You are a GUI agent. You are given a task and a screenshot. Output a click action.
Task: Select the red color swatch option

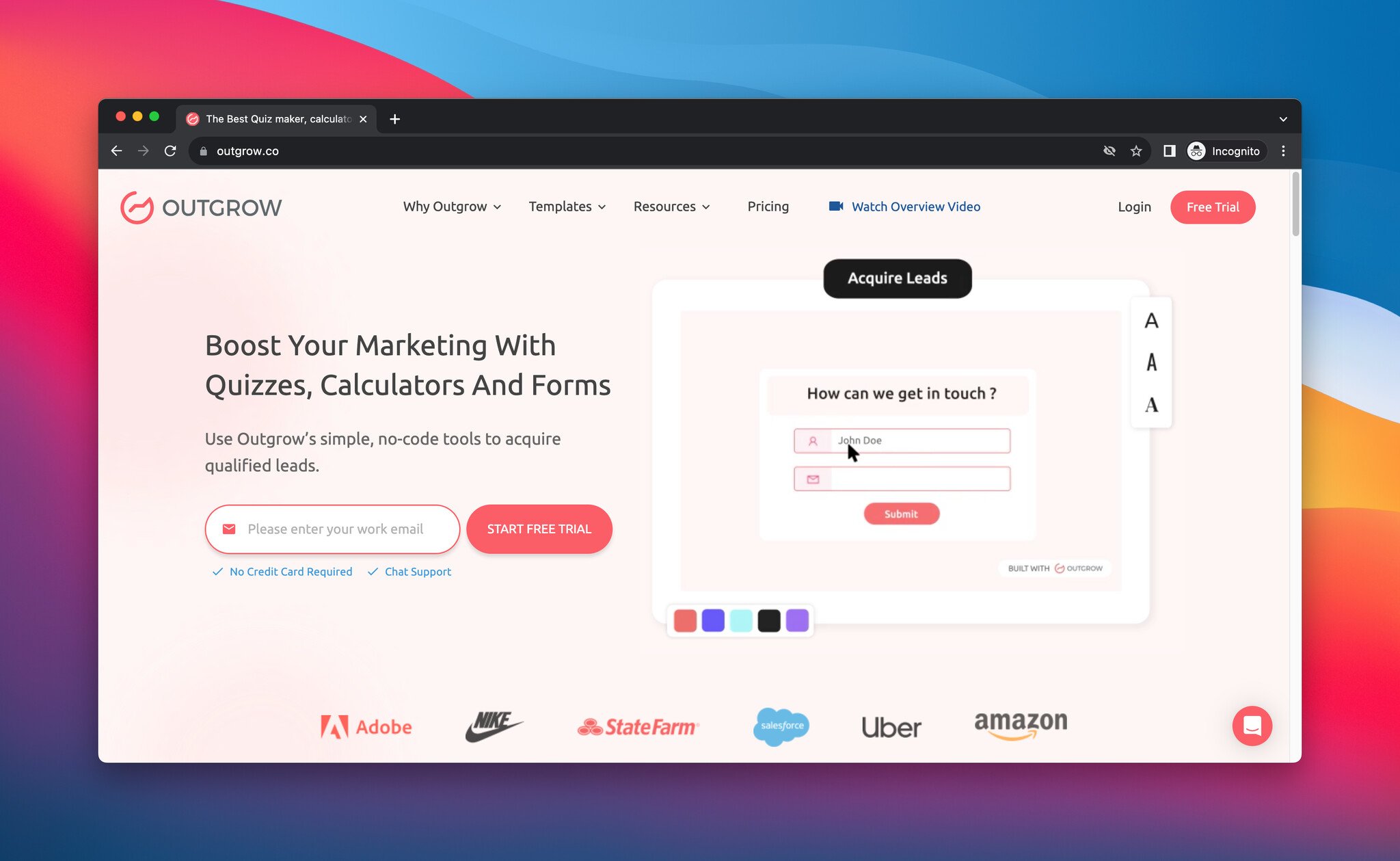coord(686,620)
